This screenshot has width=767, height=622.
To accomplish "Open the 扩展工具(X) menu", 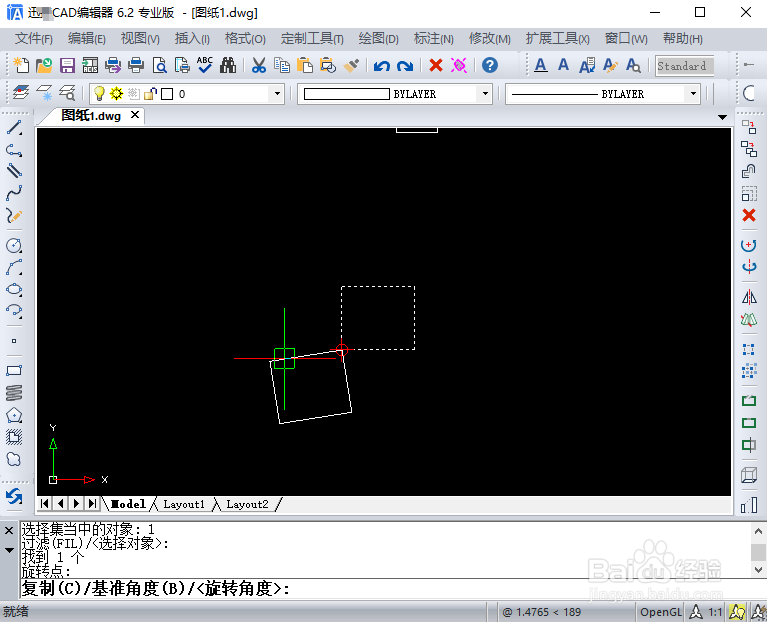I will coord(557,39).
